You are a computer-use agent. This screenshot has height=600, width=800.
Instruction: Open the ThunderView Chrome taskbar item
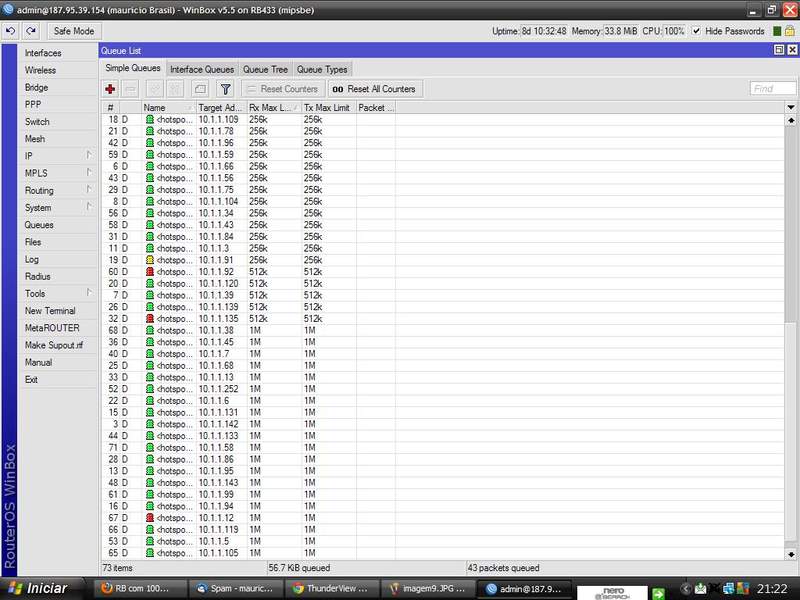point(331,589)
